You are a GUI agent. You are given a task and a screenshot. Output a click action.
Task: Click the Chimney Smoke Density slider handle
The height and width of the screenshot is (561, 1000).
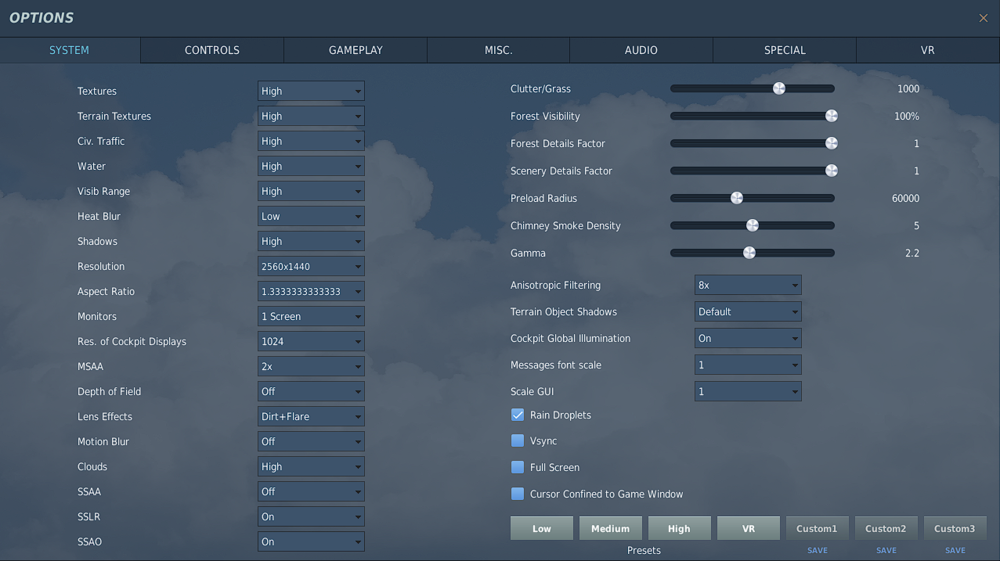click(x=753, y=226)
